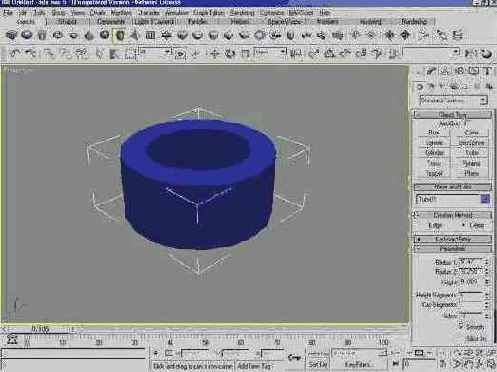The image size is (497, 372).
Task: Click the blue object color swatch
Action: coord(485,199)
